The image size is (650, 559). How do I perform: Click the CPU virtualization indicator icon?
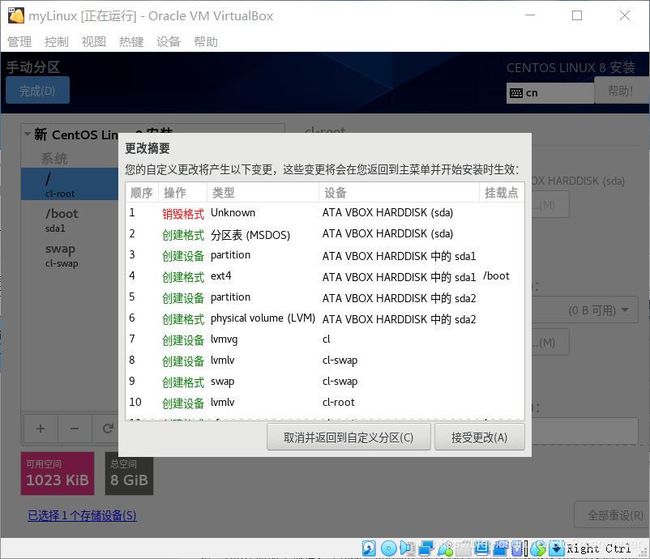[517, 548]
